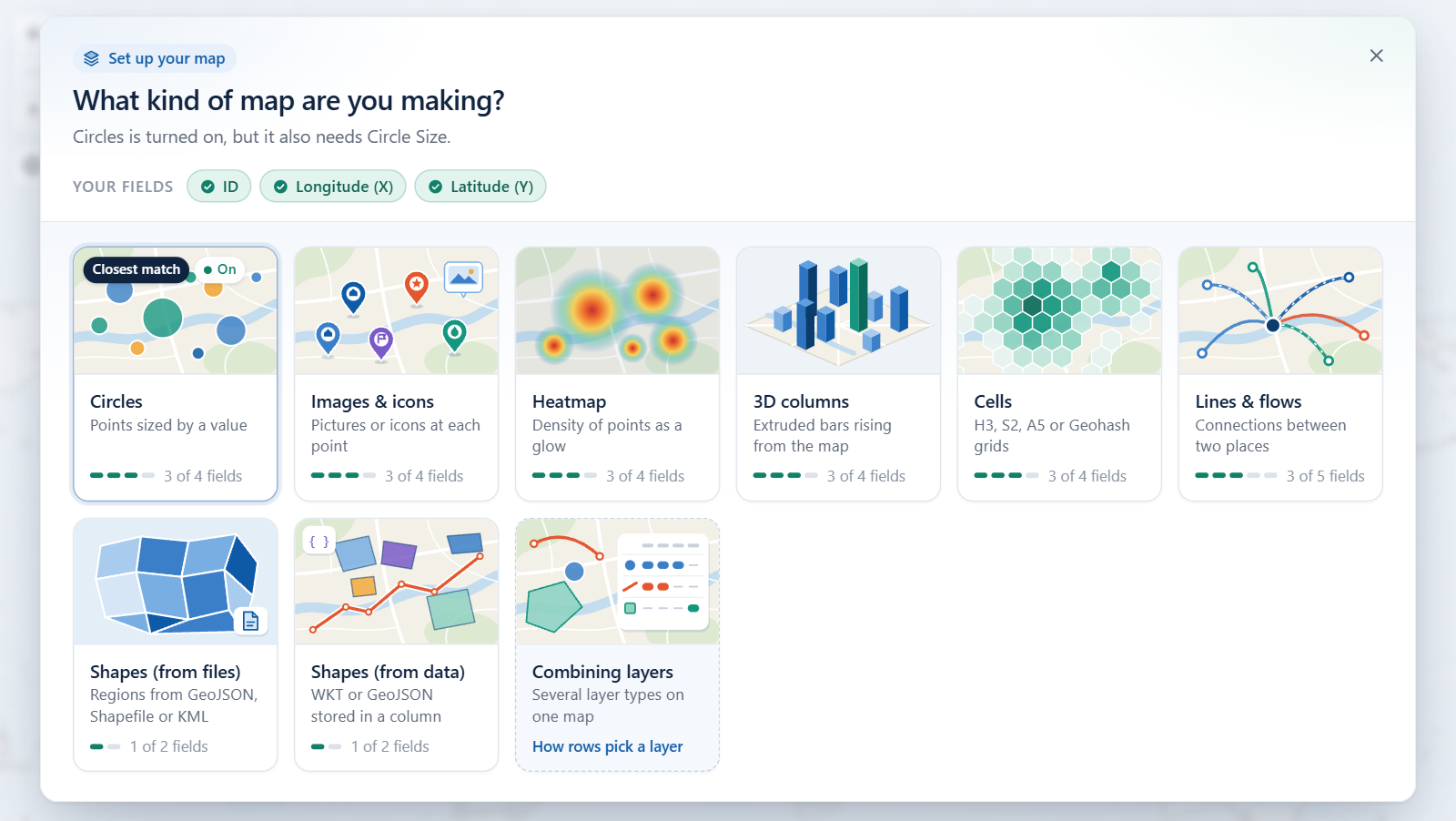Pick the Heatmap preview image
1456x821 pixels.
pos(618,311)
